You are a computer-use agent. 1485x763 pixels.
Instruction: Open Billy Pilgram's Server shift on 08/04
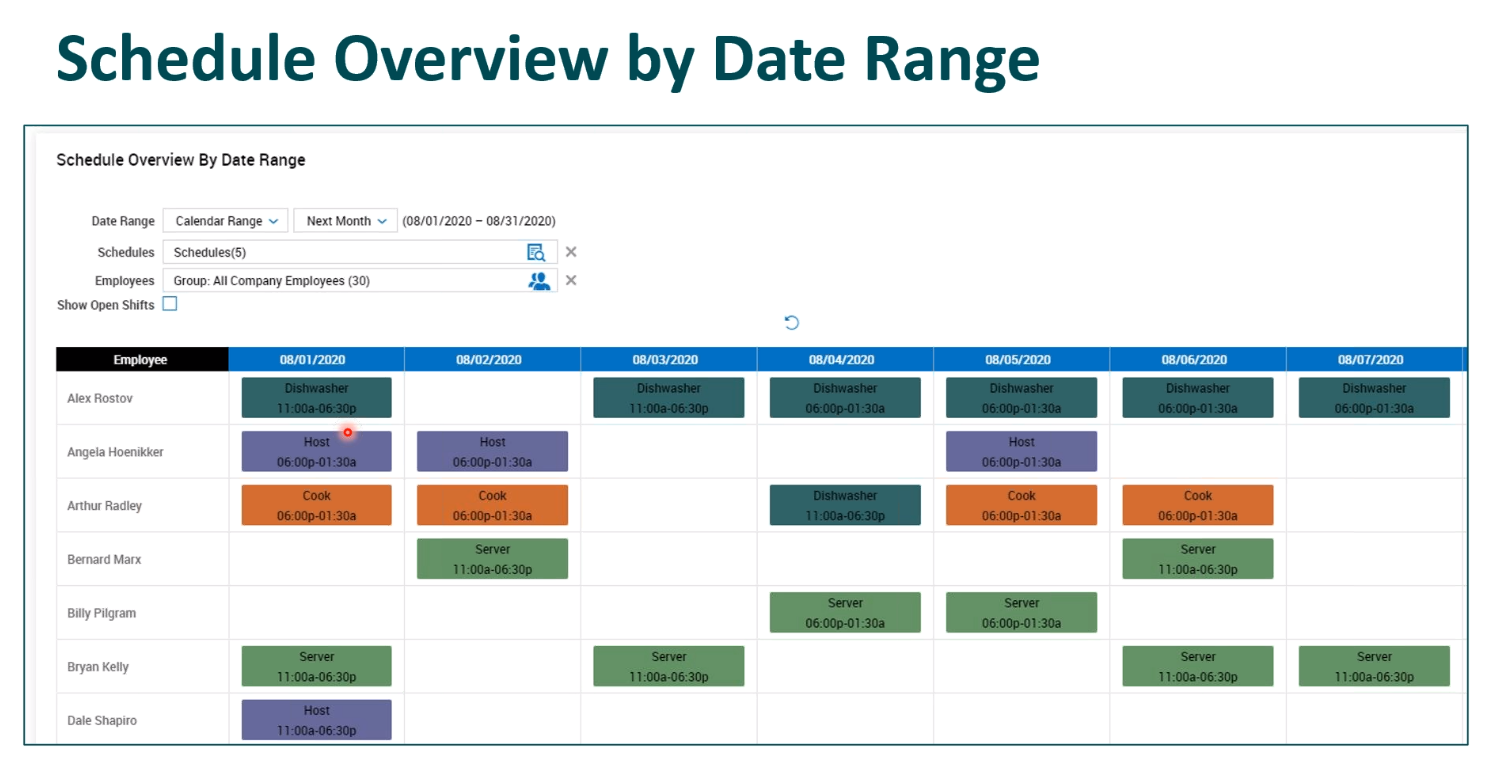click(845, 613)
